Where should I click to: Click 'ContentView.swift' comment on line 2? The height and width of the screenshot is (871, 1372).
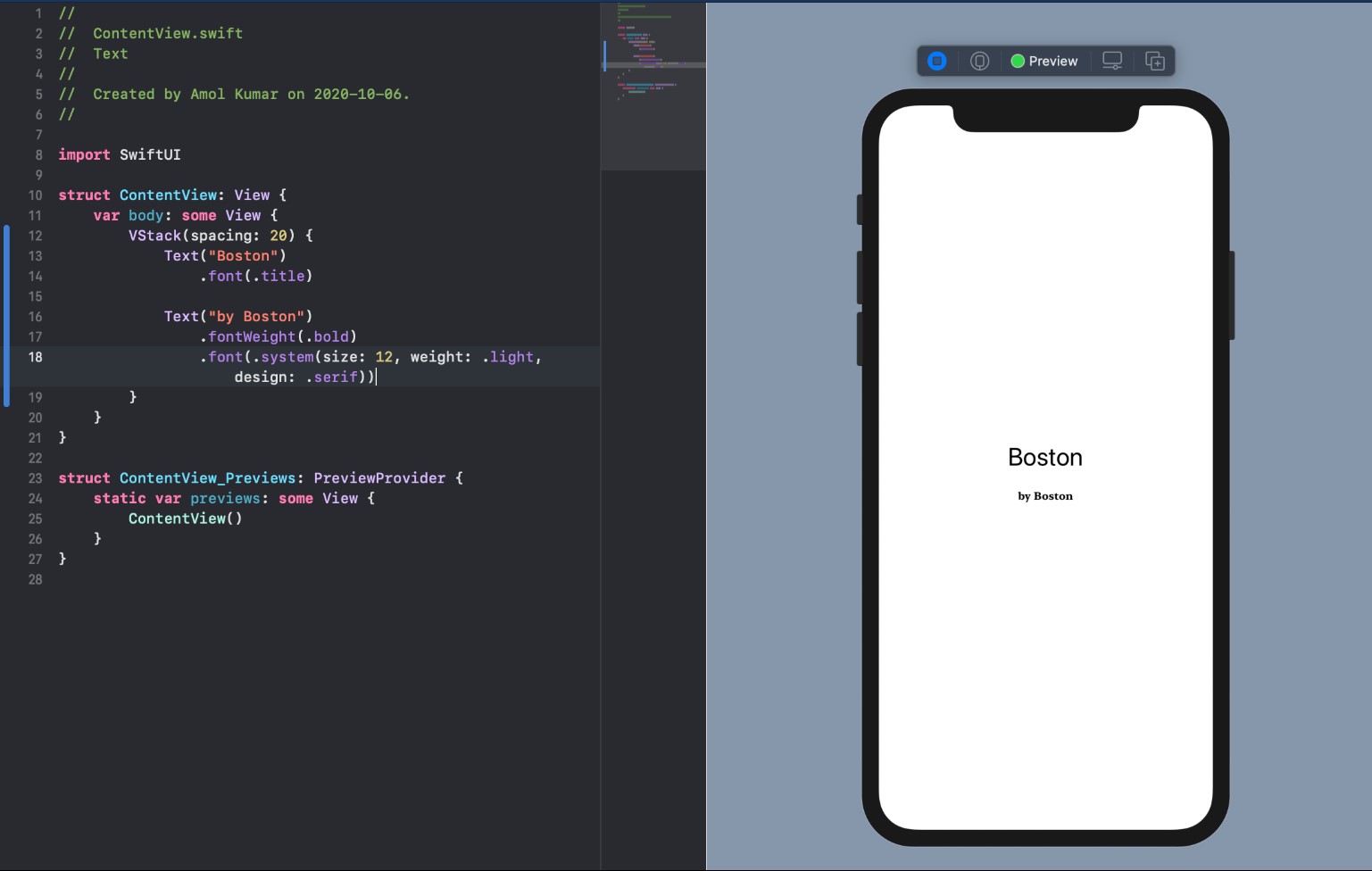coord(168,33)
